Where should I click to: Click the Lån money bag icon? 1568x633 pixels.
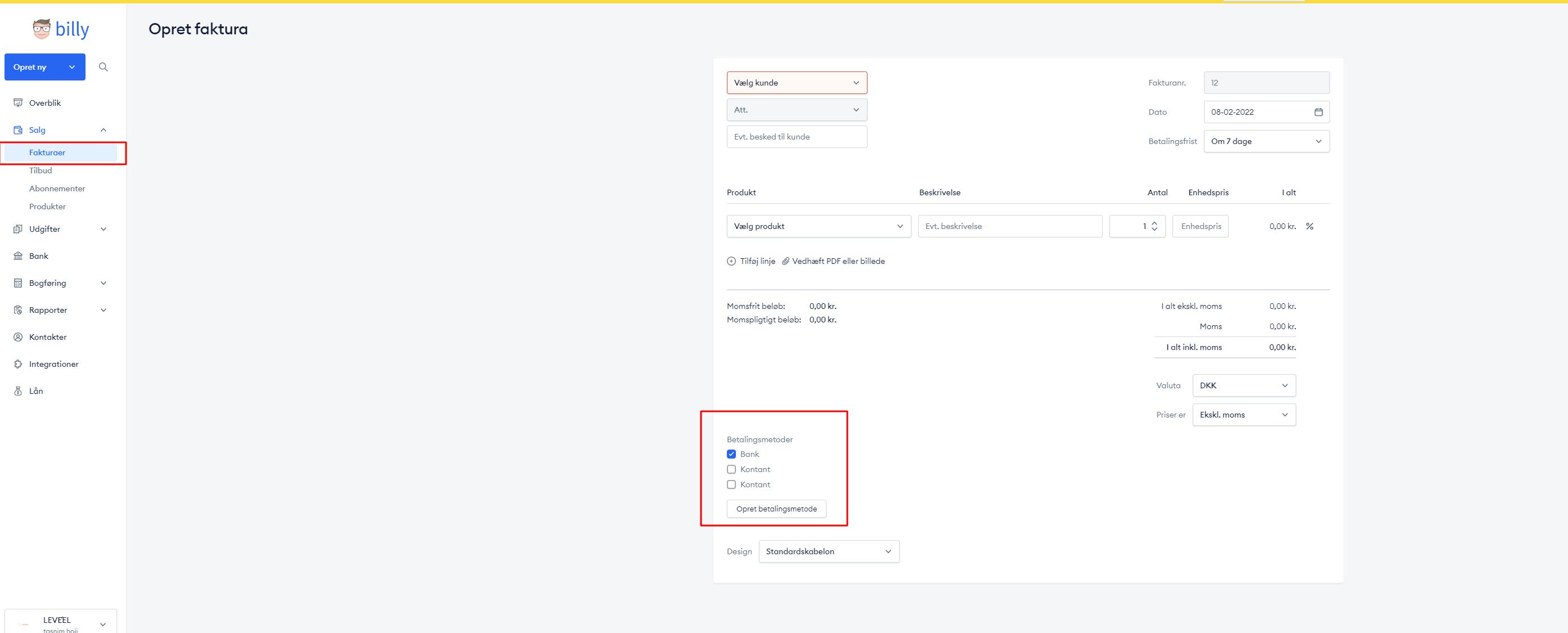pos(18,390)
